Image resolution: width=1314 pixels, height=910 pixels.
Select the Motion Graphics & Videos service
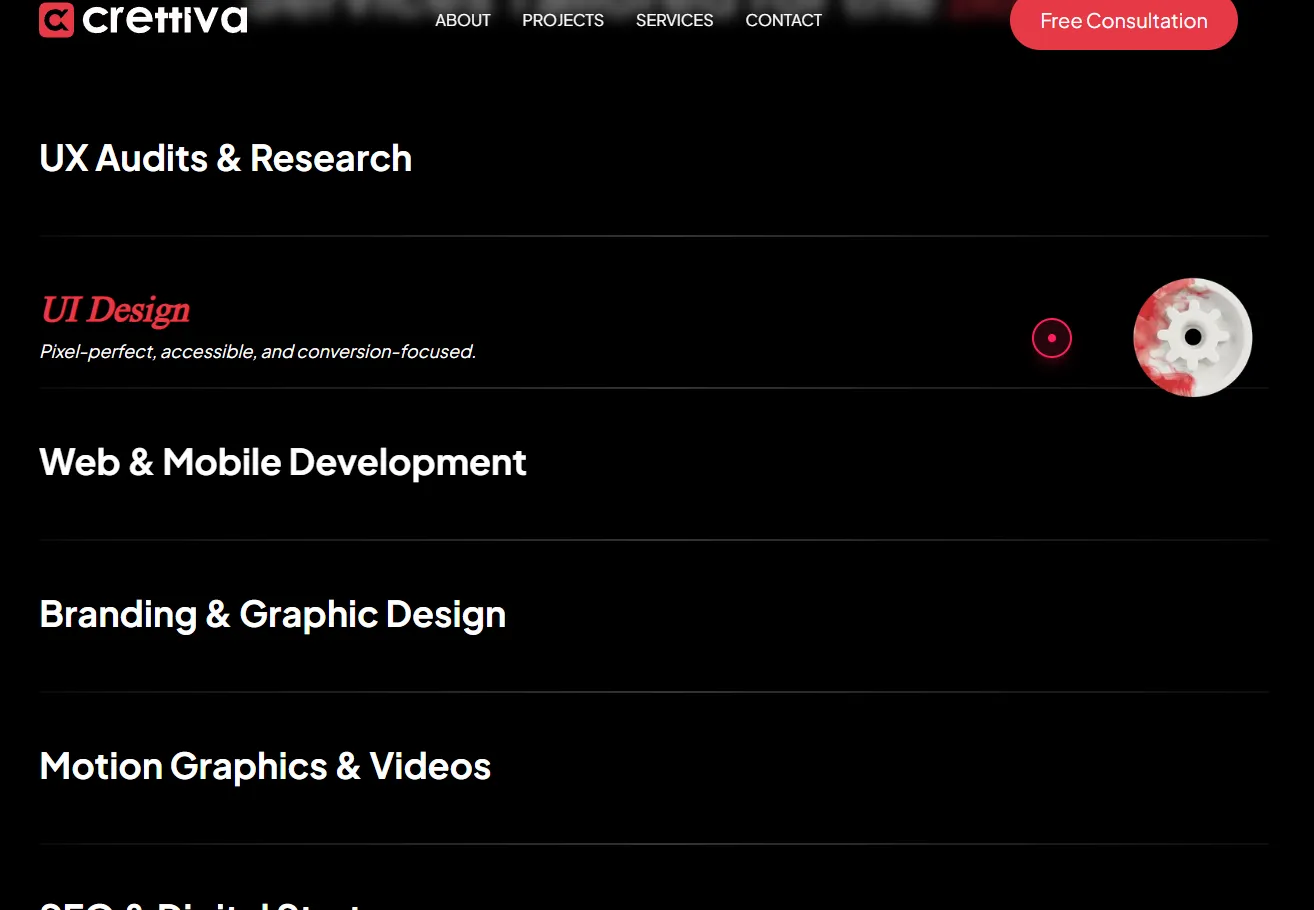[265, 766]
